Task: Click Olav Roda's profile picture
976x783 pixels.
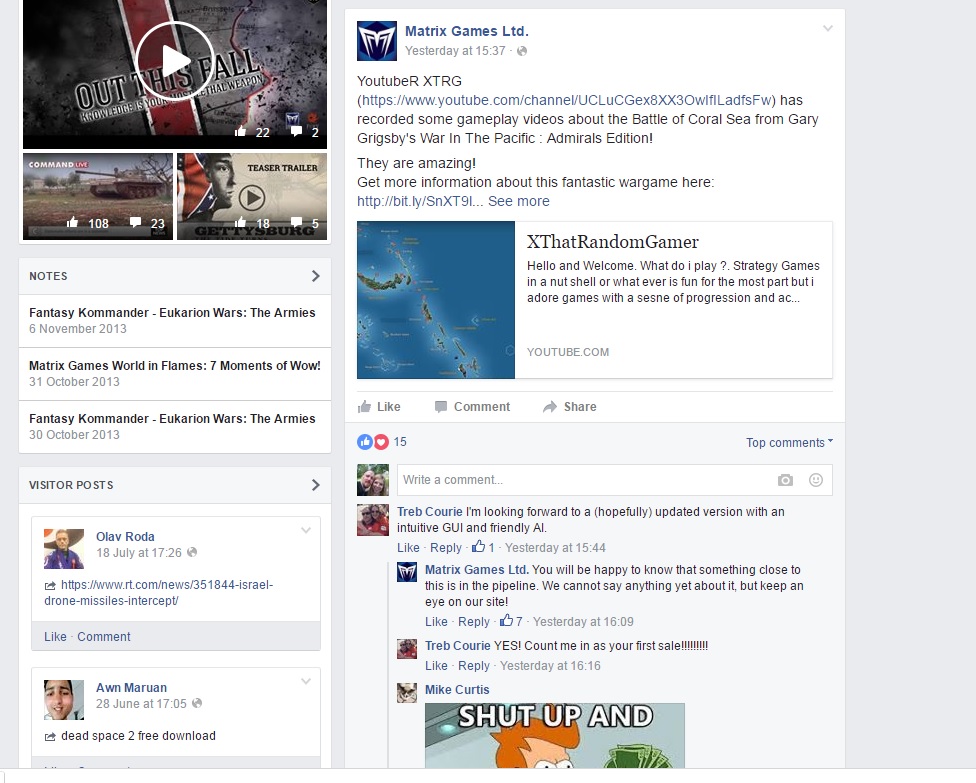Action: pyautogui.click(x=64, y=548)
